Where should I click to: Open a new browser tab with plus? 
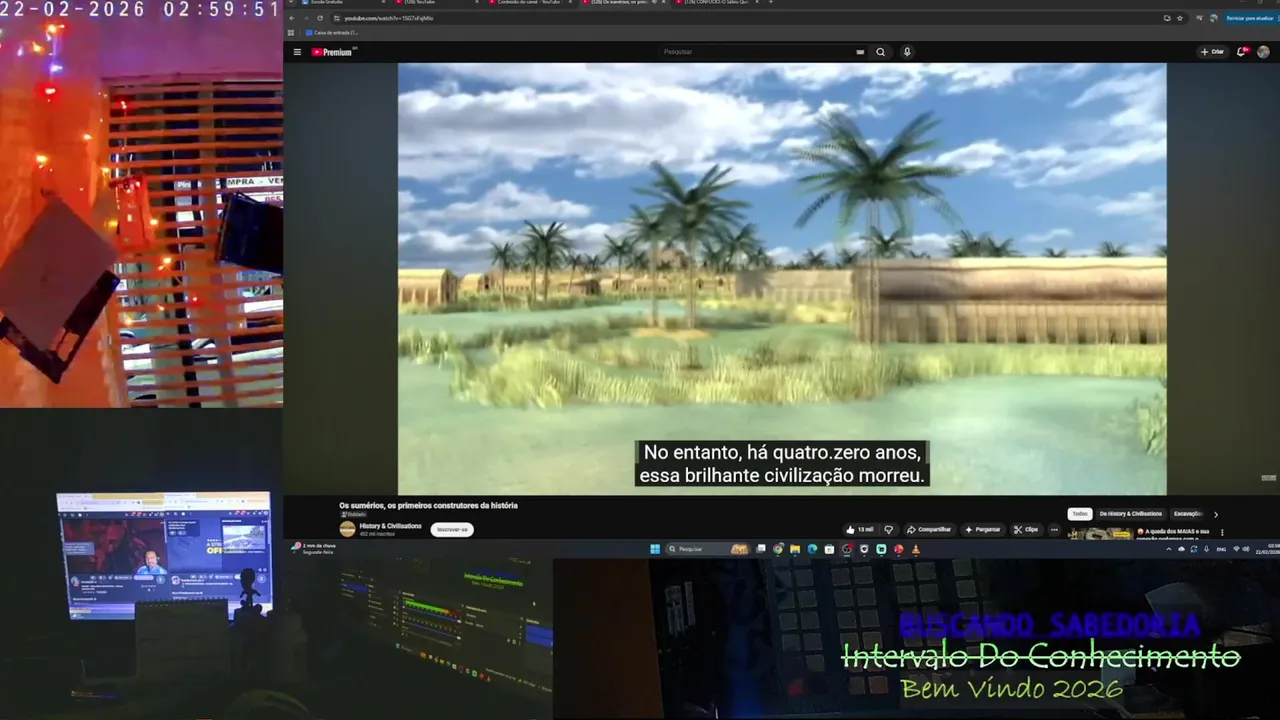click(771, 3)
